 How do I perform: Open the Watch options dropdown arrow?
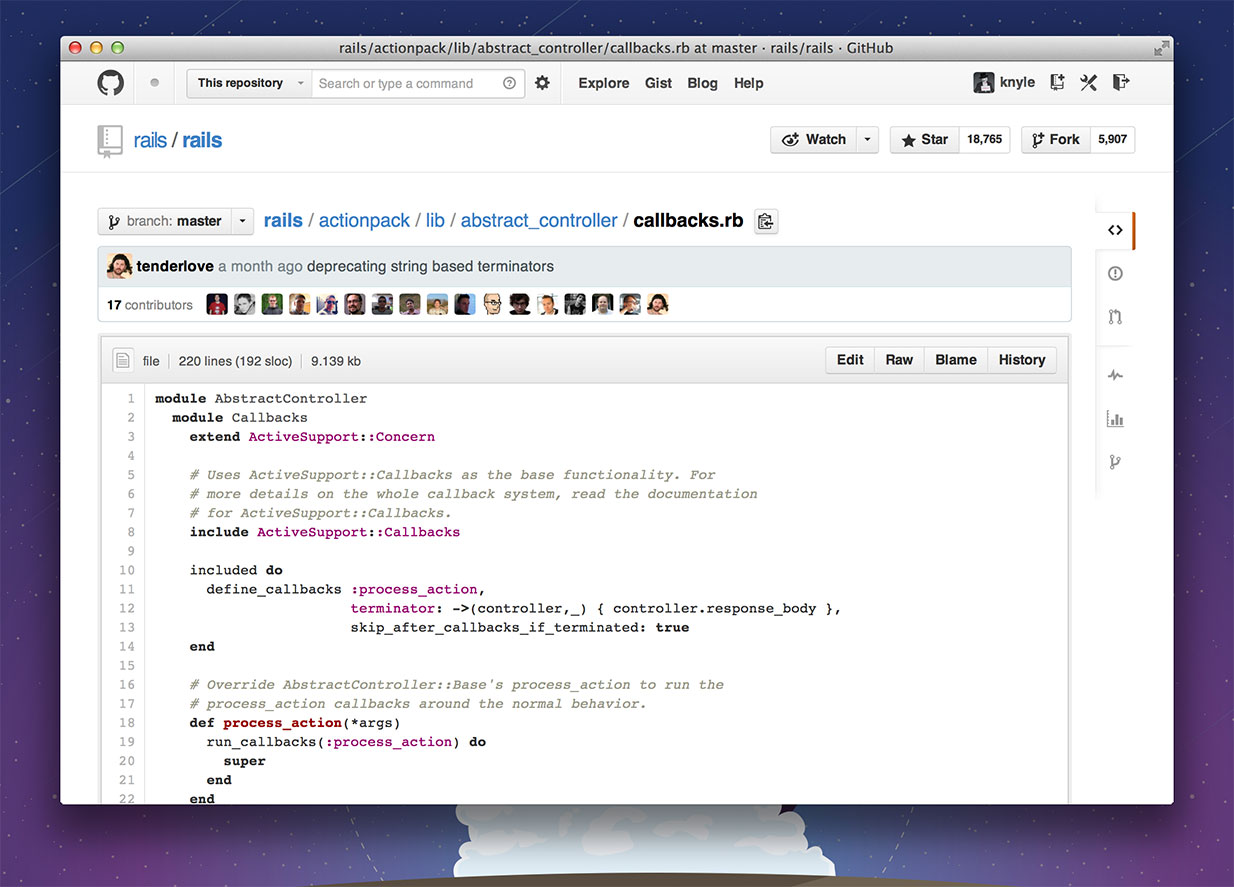click(867, 140)
